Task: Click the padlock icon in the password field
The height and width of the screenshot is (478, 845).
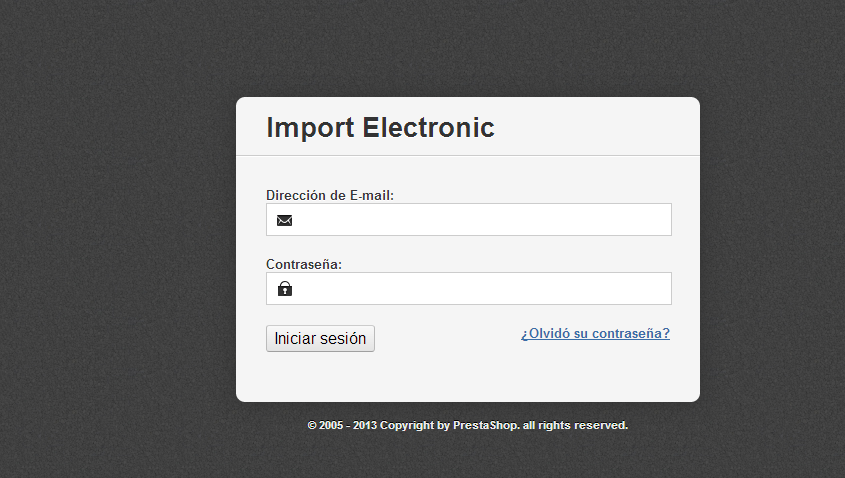Action: pyautogui.click(x=285, y=289)
